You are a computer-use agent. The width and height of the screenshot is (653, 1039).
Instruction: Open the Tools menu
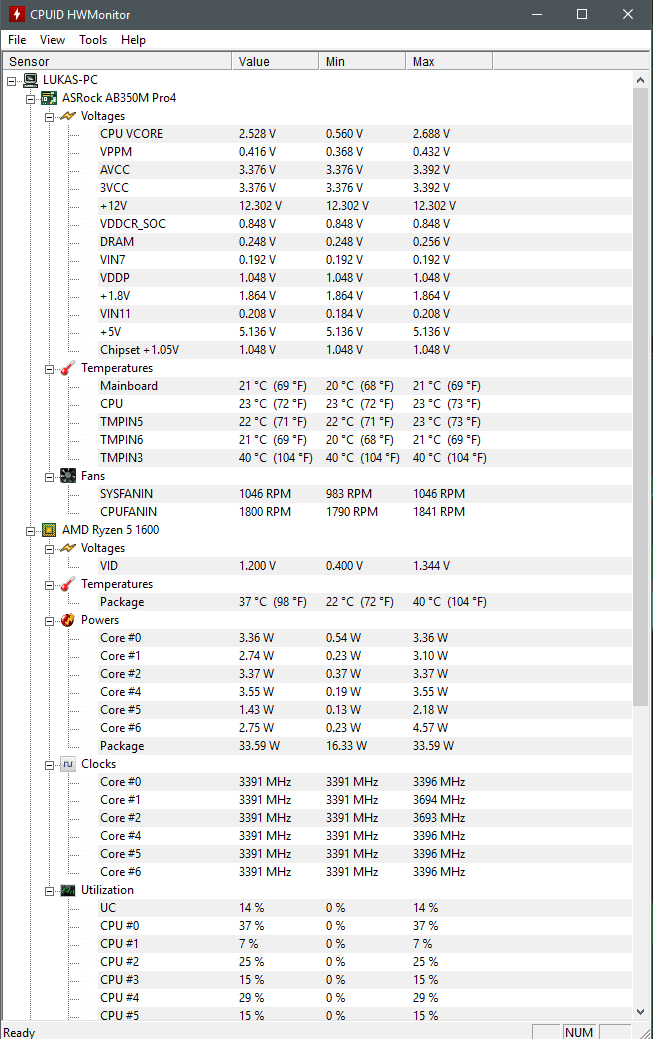(93, 40)
